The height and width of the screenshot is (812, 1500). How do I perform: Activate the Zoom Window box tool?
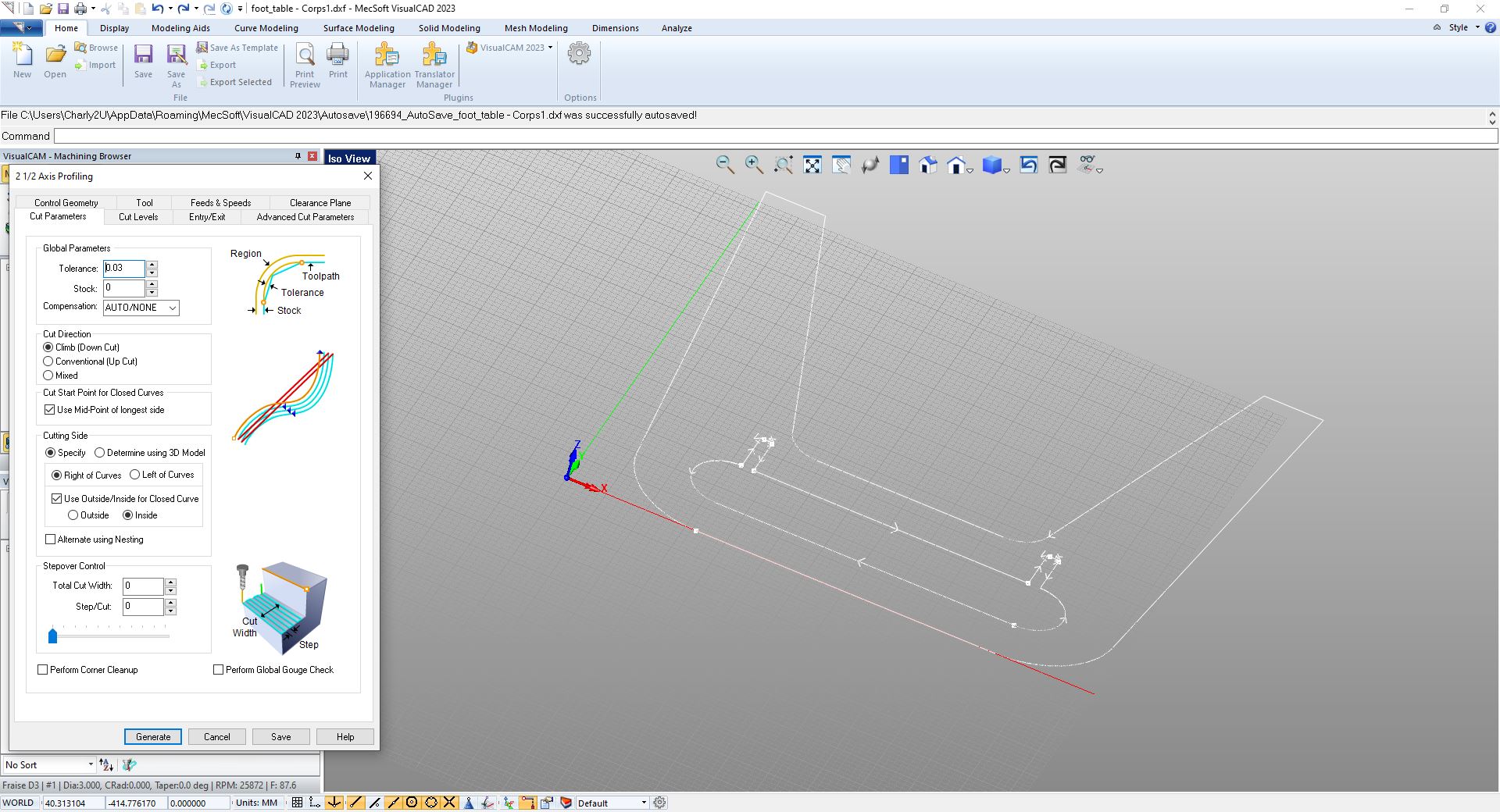tap(784, 165)
